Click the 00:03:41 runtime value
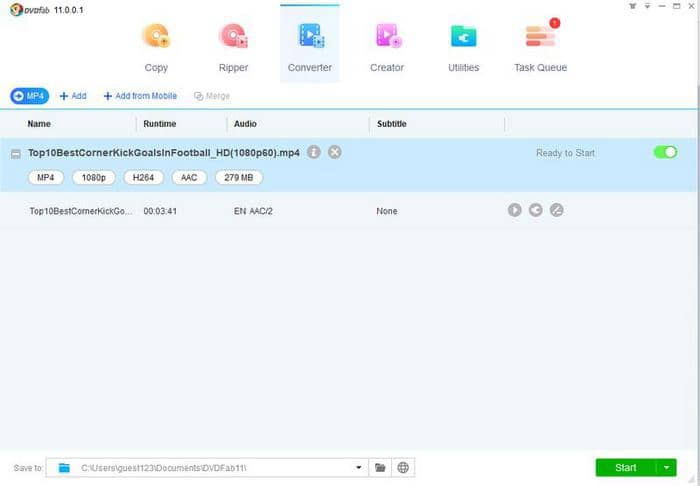Image resolution: width=700 pixels, height=486 pixels. click(160, 211)
